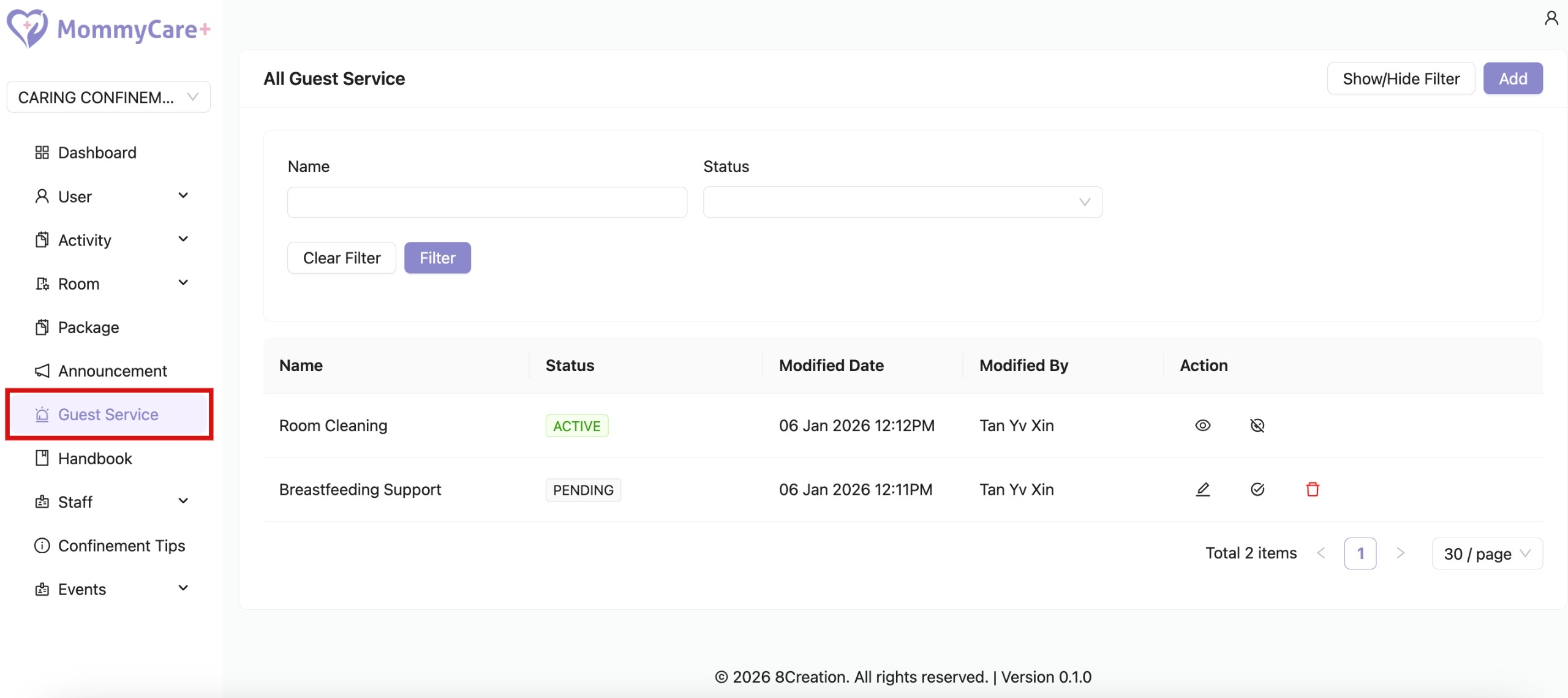The width and height of the screenshot is (1568, 698).
Task: Open the Status dropdown in the filter panel
Action: (902, 201)
